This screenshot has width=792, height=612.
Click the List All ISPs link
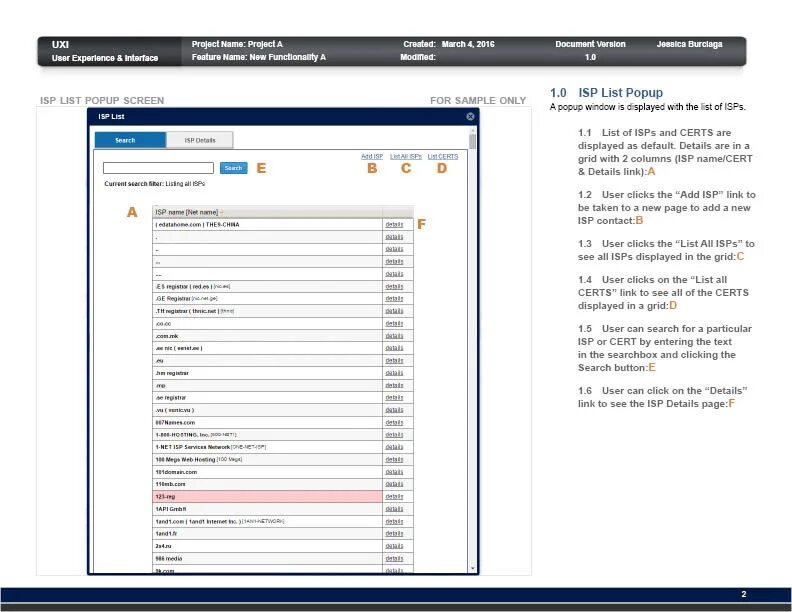pyautogui.click(x=406, y=157)
